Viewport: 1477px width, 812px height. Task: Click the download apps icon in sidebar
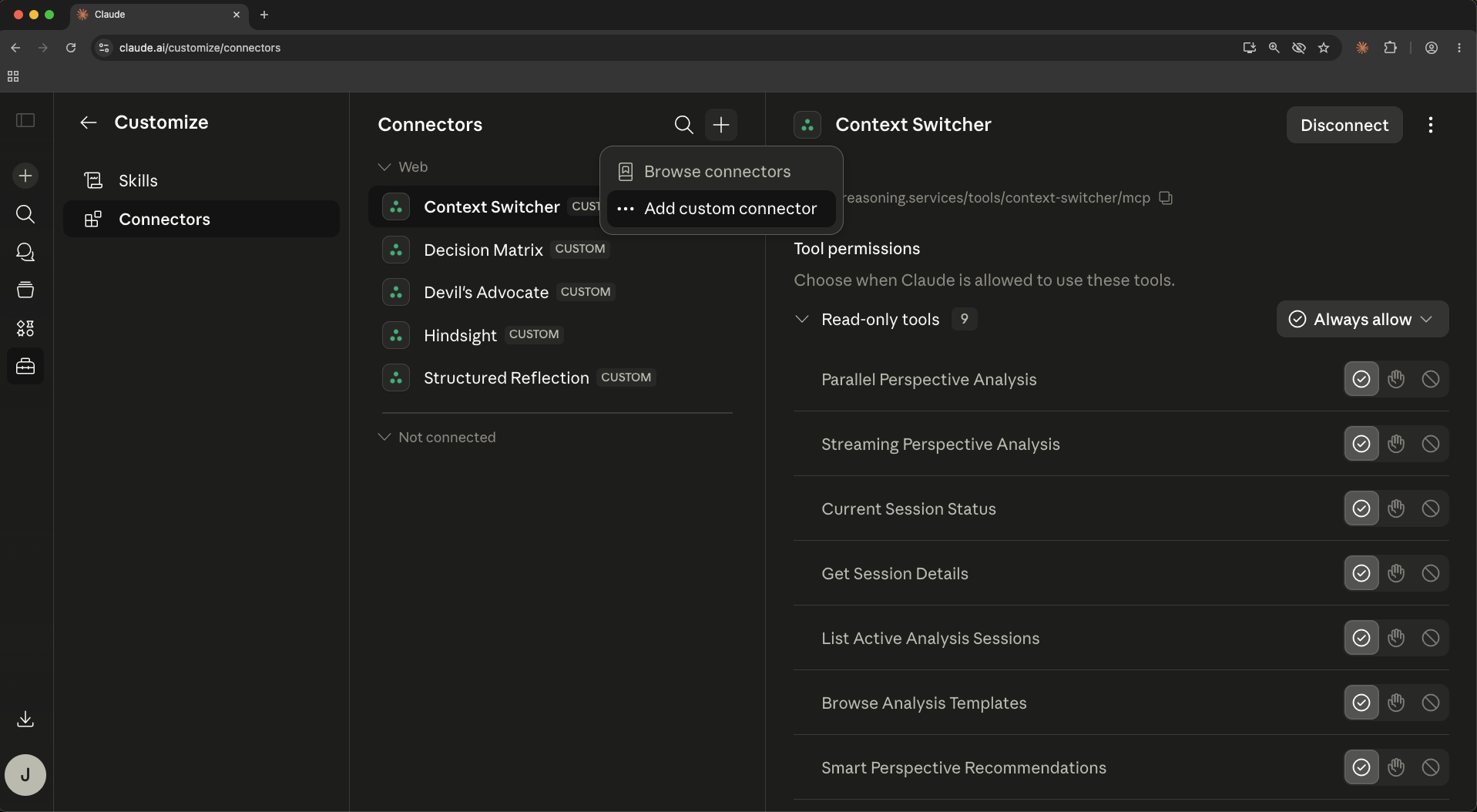pos(25,719)
